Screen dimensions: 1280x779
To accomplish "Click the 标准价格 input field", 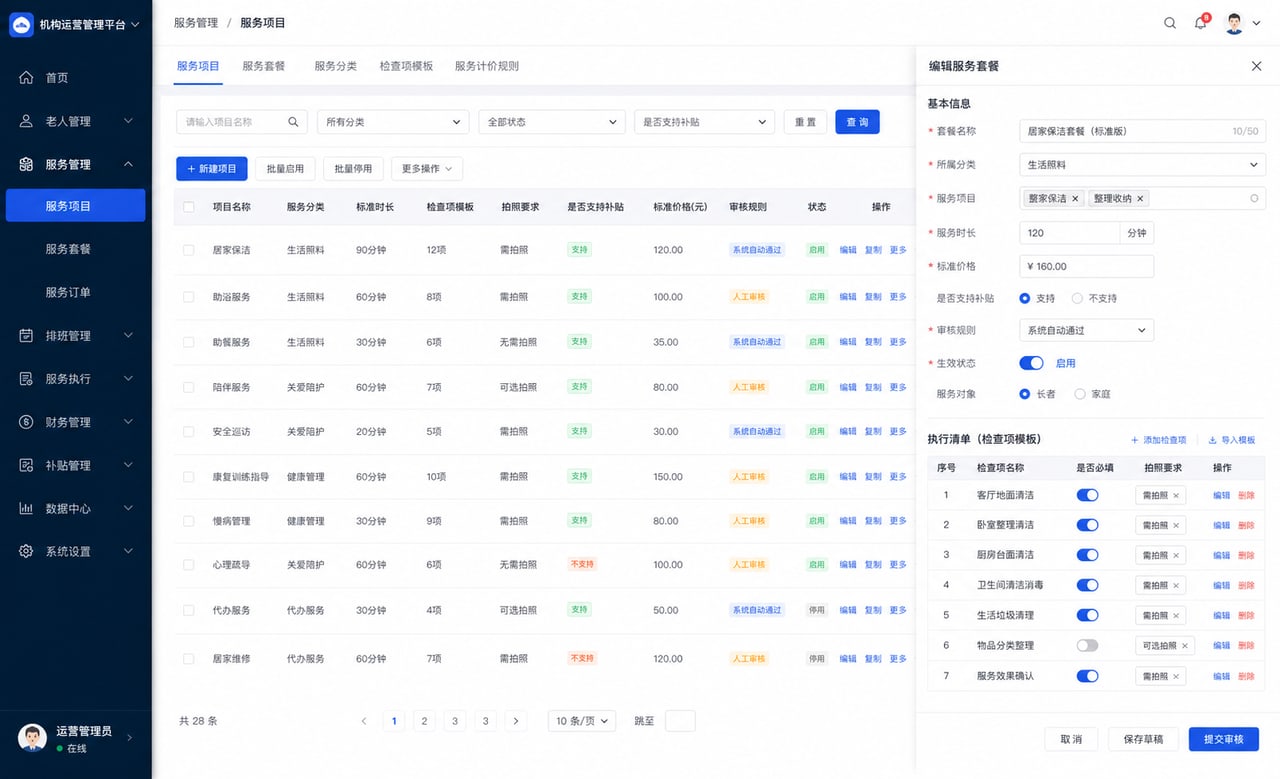I will [x=1087, y=266].
